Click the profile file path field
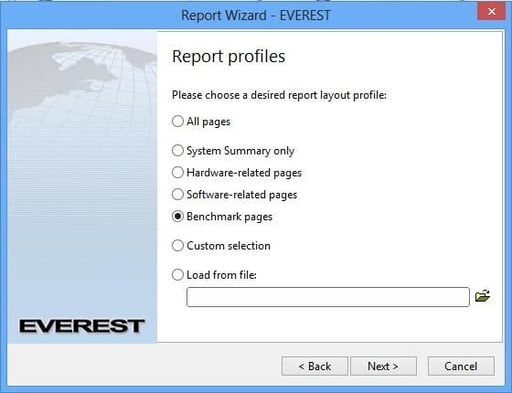This screenshot has width=512, height=393. (328, 297)
